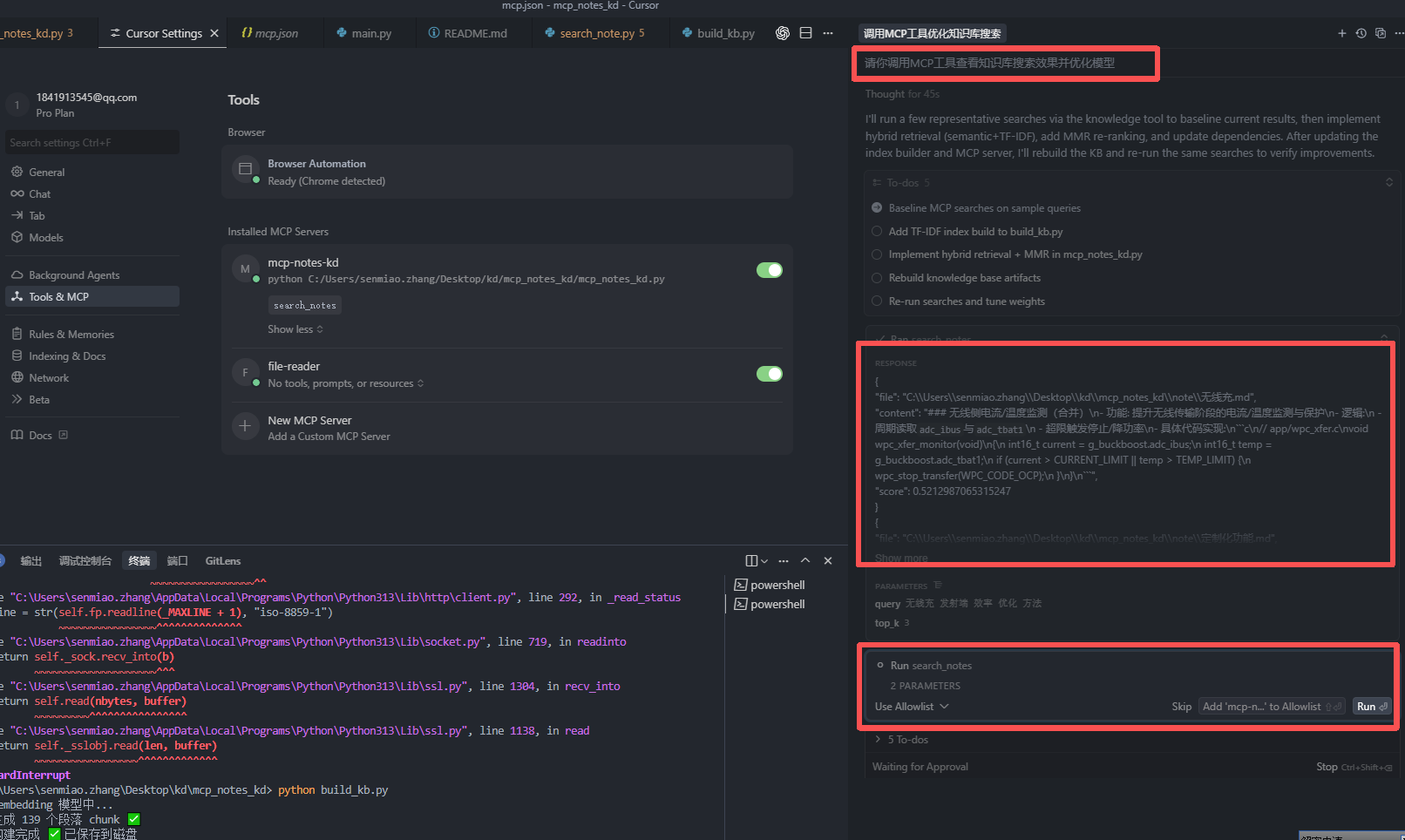Click the split editor layout icon
This screenshot has height=840, width=1405.
click(x=805, y=33)
